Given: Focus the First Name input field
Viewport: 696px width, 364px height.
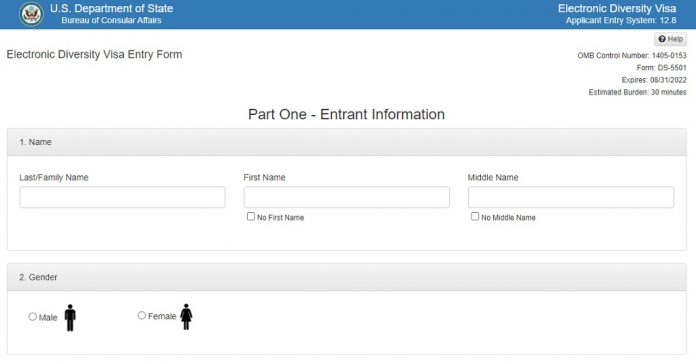Looking at the screenshot, I should click(347, 197).
